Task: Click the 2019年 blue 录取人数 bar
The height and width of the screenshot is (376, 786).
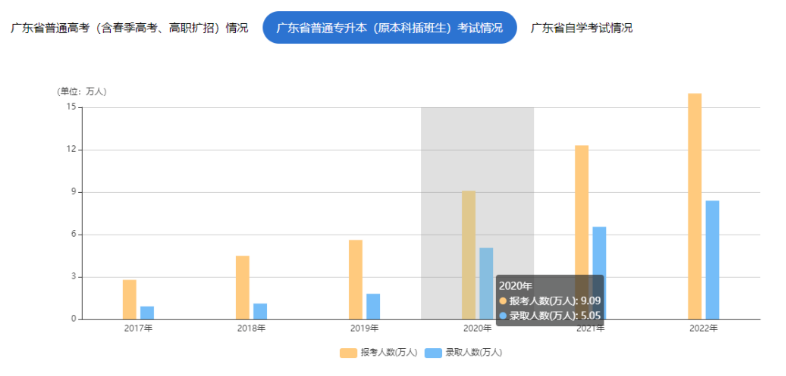Action: (x=373, y=306)
